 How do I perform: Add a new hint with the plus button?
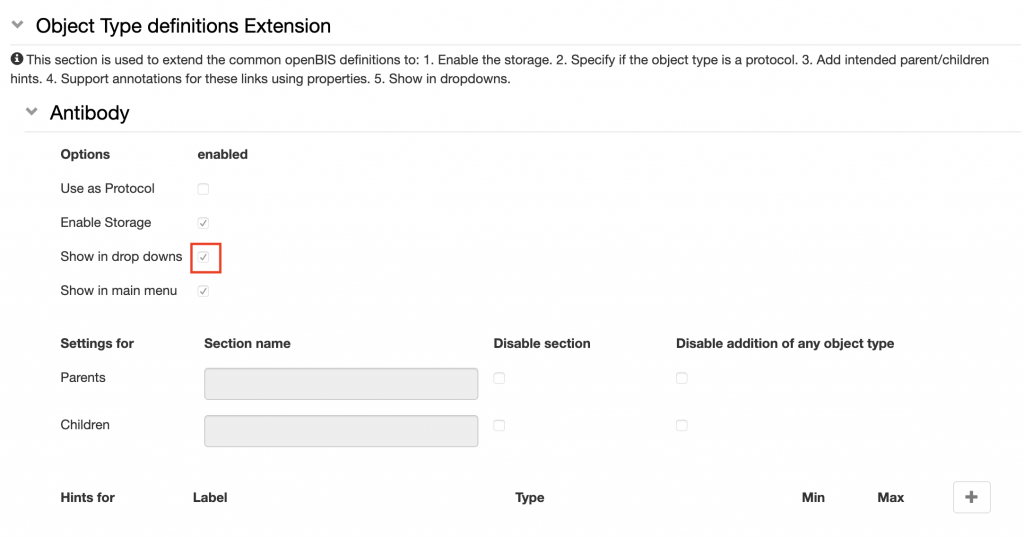pyautogui.click(x=971, y=497)
